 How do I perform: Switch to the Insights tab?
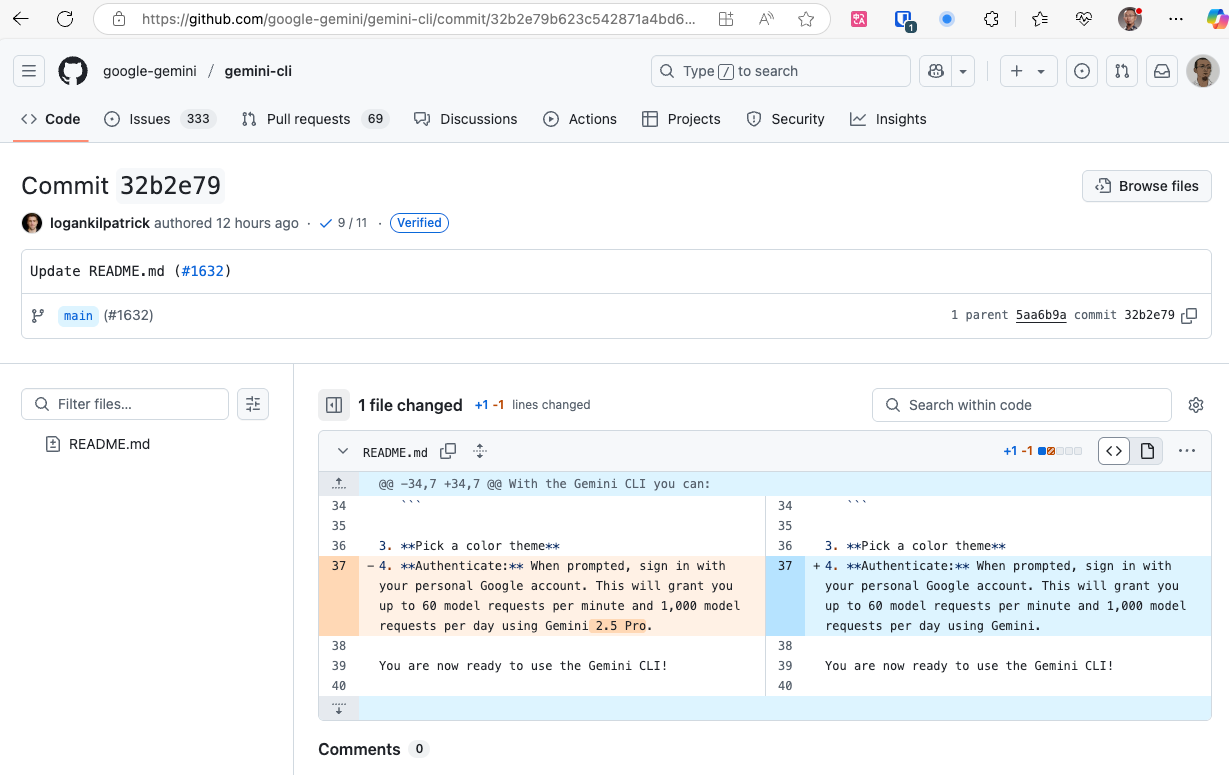click(888, 119)
